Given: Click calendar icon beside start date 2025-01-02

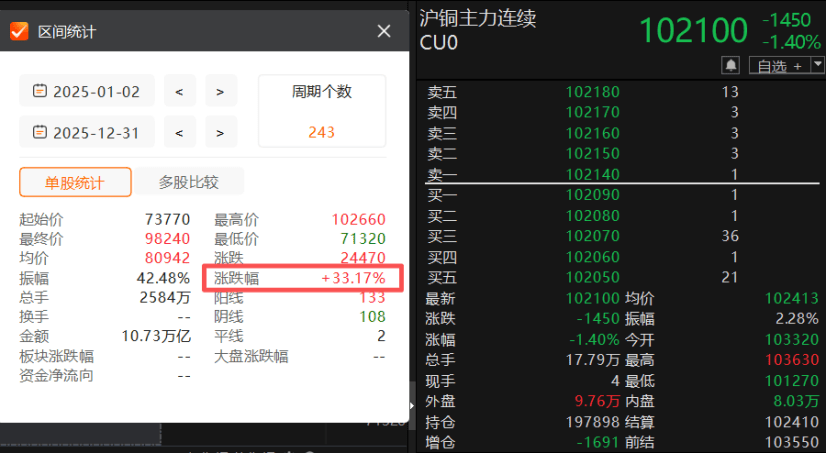Looking at the screenshot, I should tap(40, 91).
